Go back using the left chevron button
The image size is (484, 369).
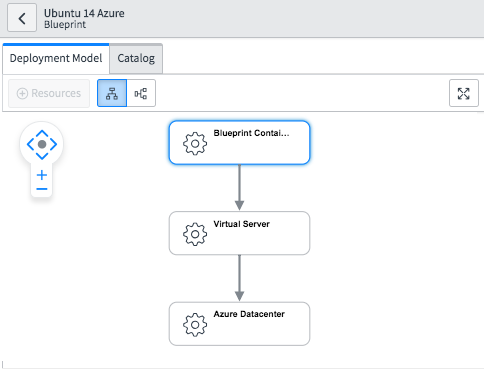click(x=22, y=18)
